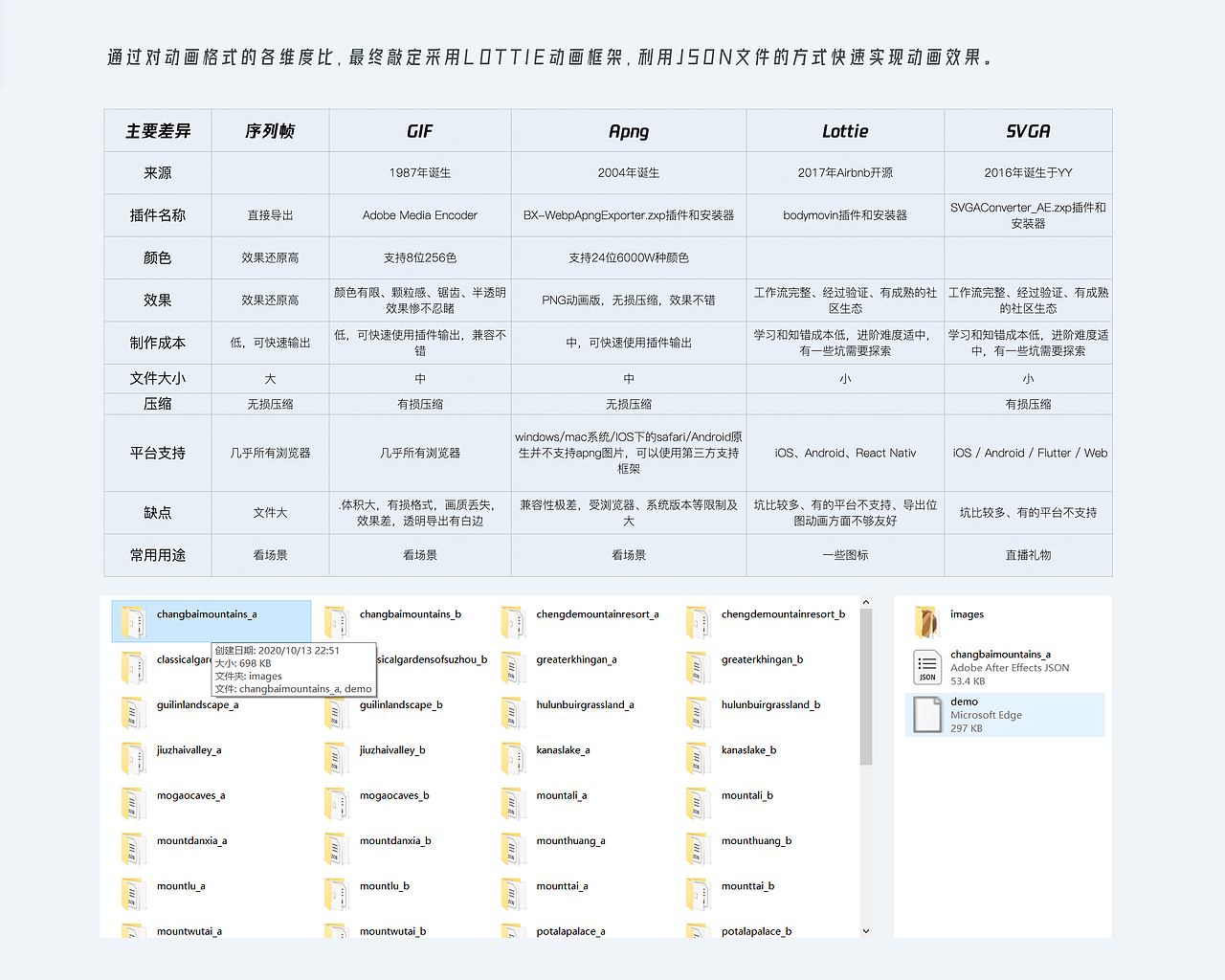Open the kanaslake_b folder icon

pos(698,758)
